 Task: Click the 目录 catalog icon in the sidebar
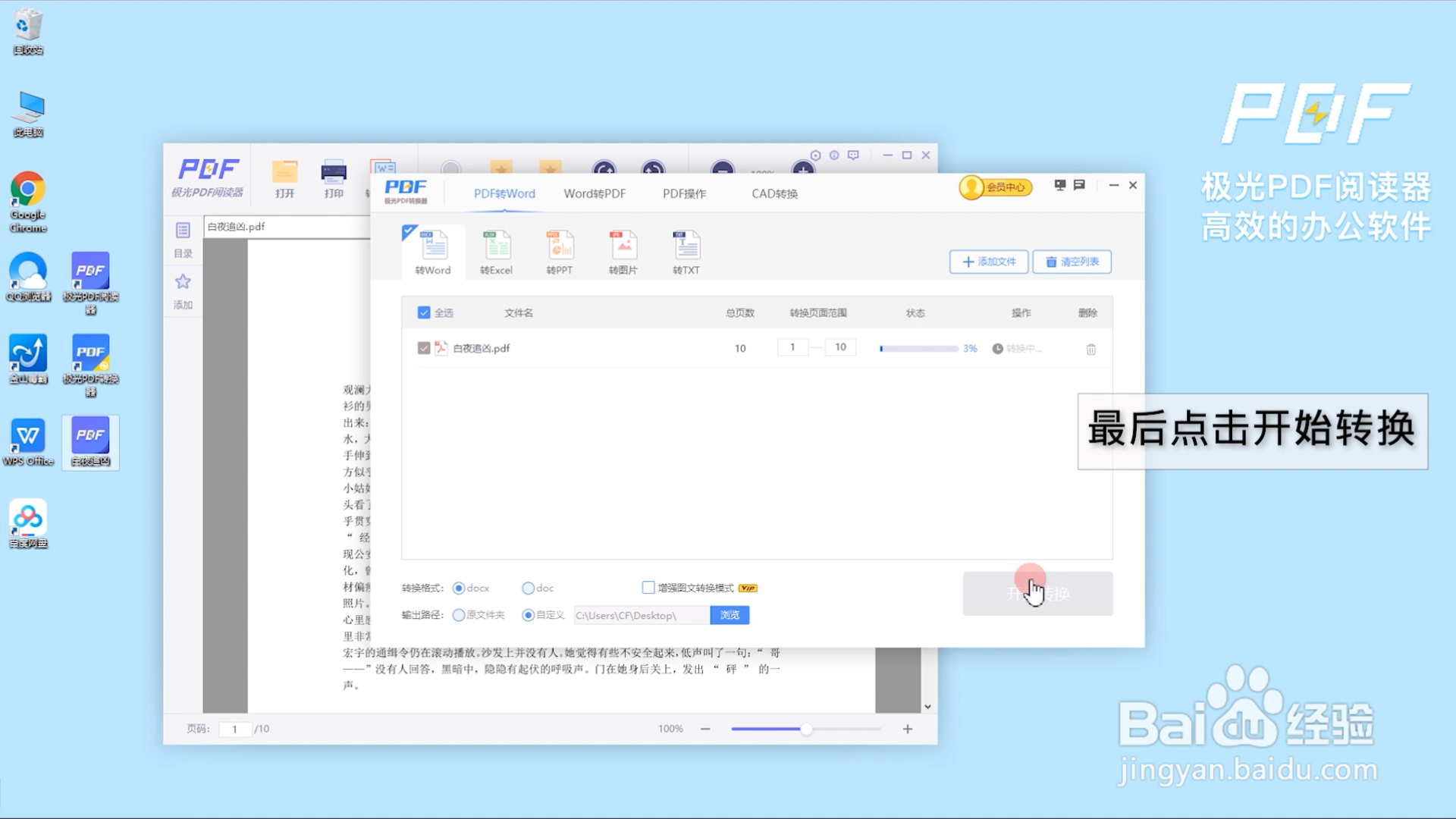(182, 231)
